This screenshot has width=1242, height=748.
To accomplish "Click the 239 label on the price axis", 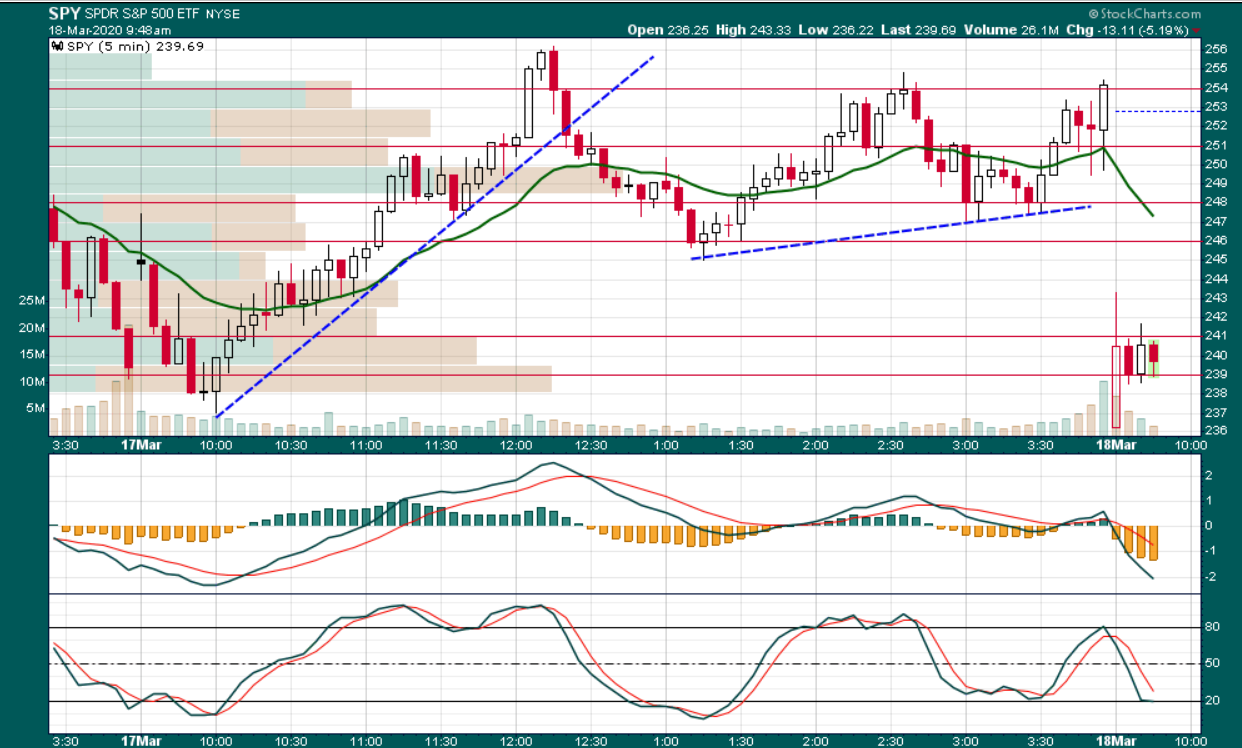I will [x=1215, y=374].
